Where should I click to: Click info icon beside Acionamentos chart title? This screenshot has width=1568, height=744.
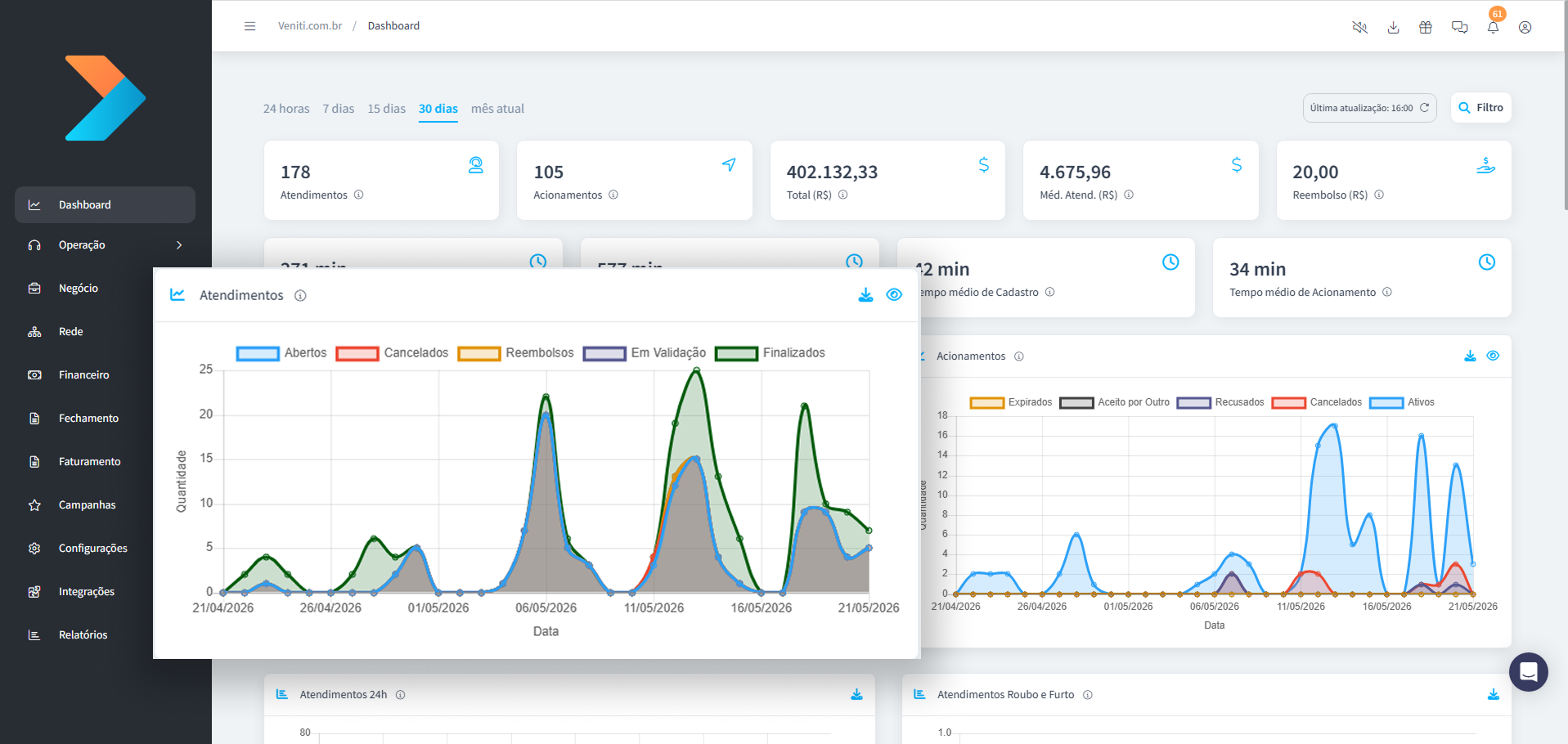point(1019,356)
